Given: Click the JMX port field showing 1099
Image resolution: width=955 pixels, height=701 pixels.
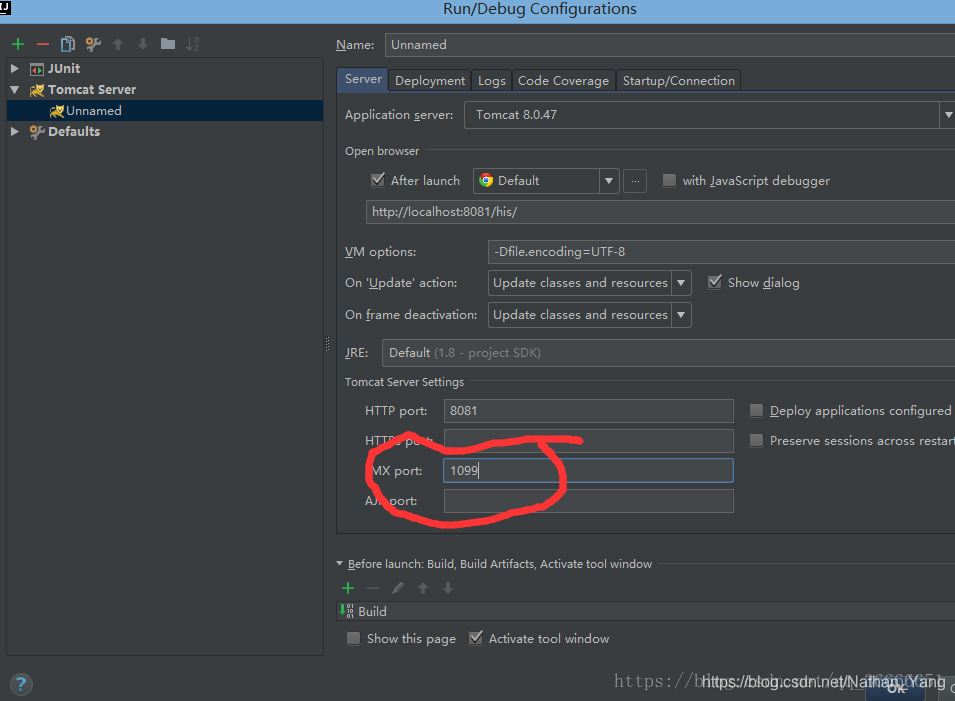Looking at the screenshot, I should coord(588,471).
